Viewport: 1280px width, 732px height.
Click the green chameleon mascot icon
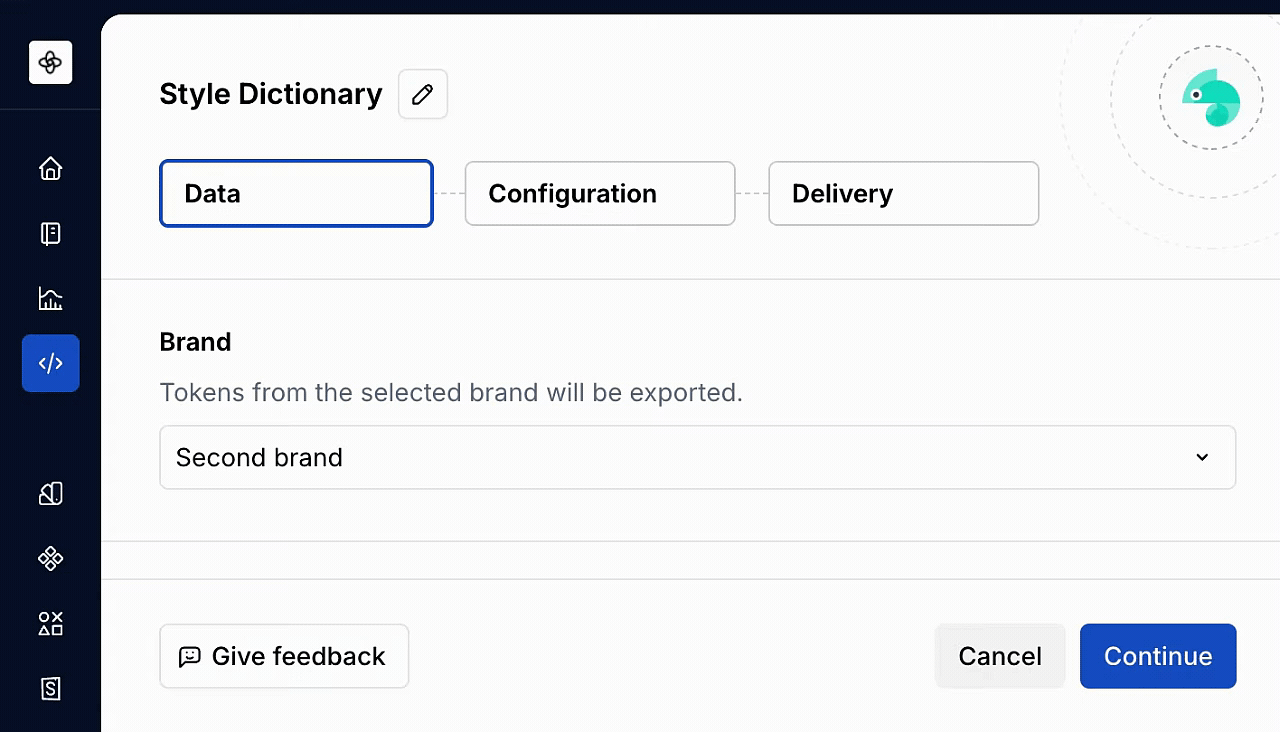(1211, 99)
